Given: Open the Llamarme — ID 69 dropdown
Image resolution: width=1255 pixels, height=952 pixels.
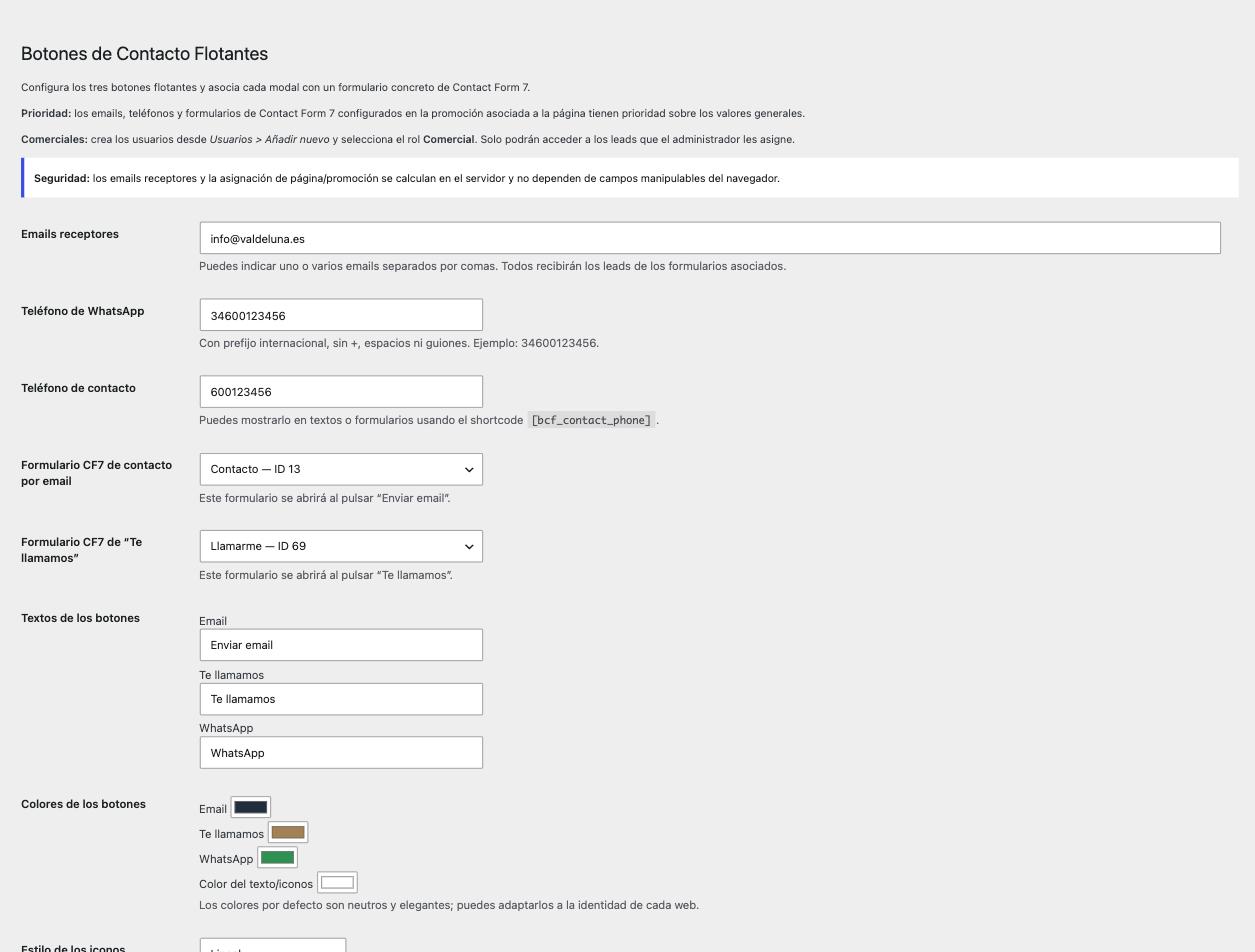Looking at the screenshot, I should tap(341, 546).
